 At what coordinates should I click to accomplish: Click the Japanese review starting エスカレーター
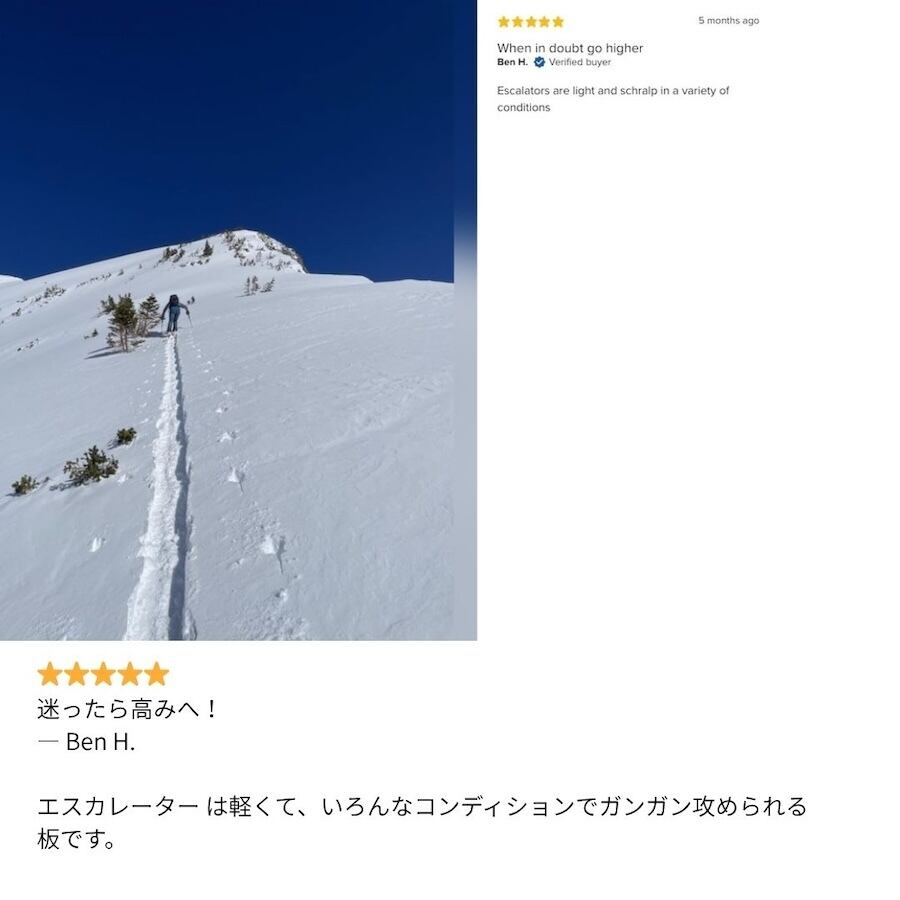pyautogui.click(x=422, y=823)
